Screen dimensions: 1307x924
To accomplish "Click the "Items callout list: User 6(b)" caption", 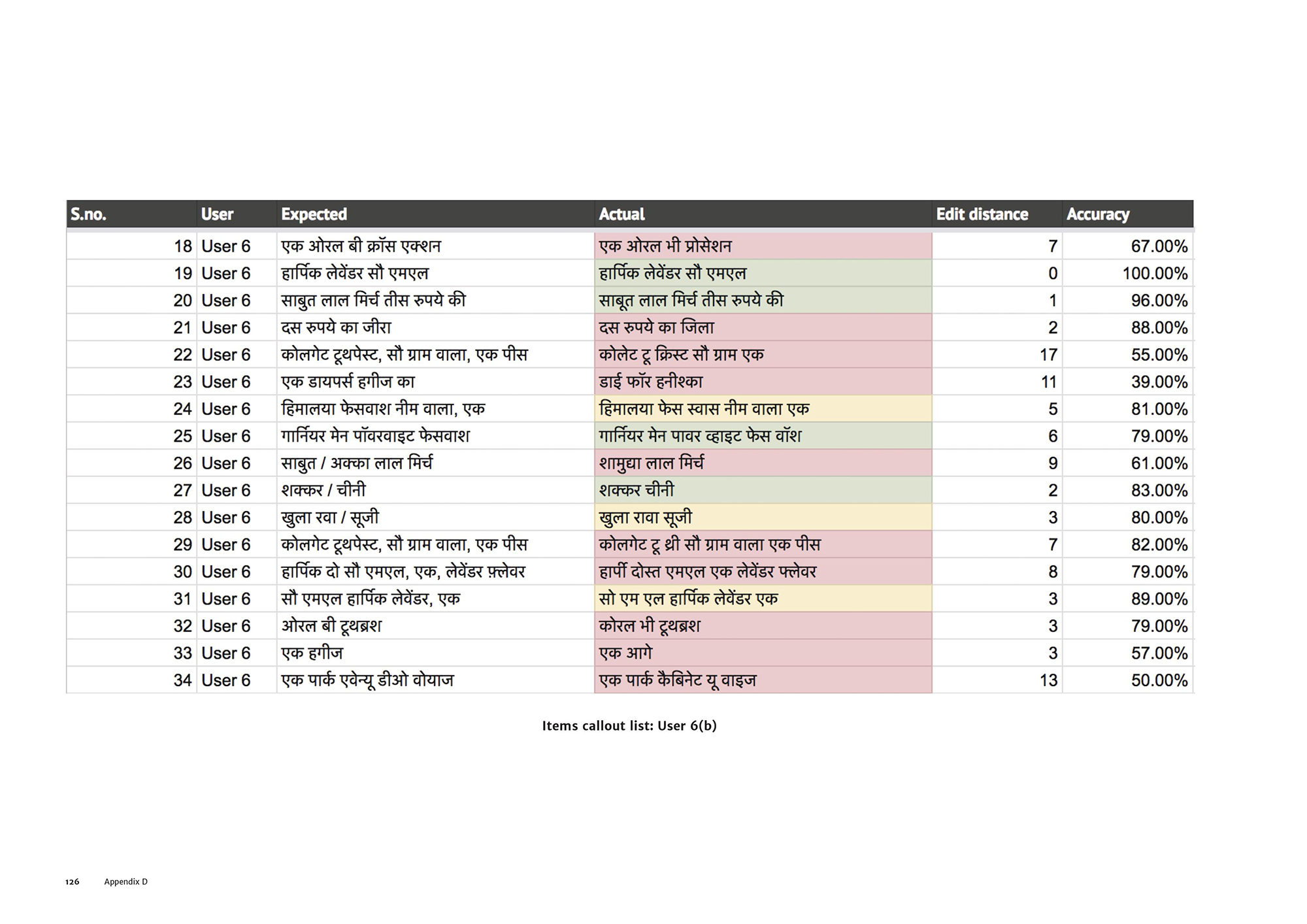I will pos(629,726).
